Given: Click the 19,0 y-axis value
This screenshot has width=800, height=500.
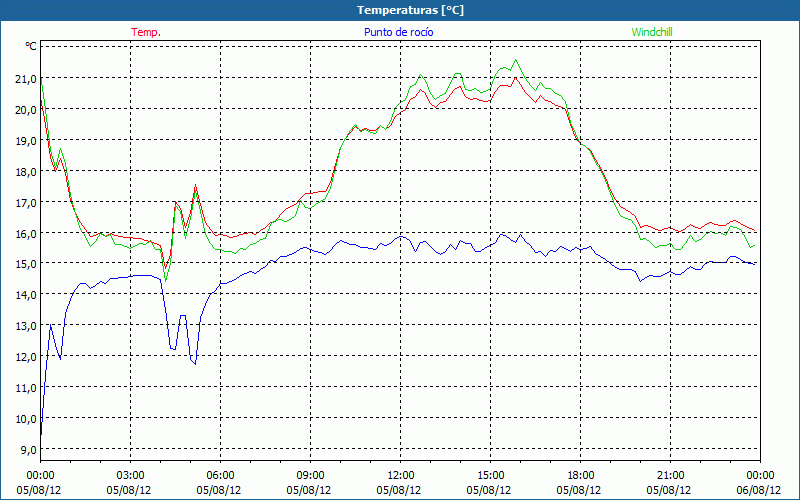Looking at the screenshot, I should [27, 141].
